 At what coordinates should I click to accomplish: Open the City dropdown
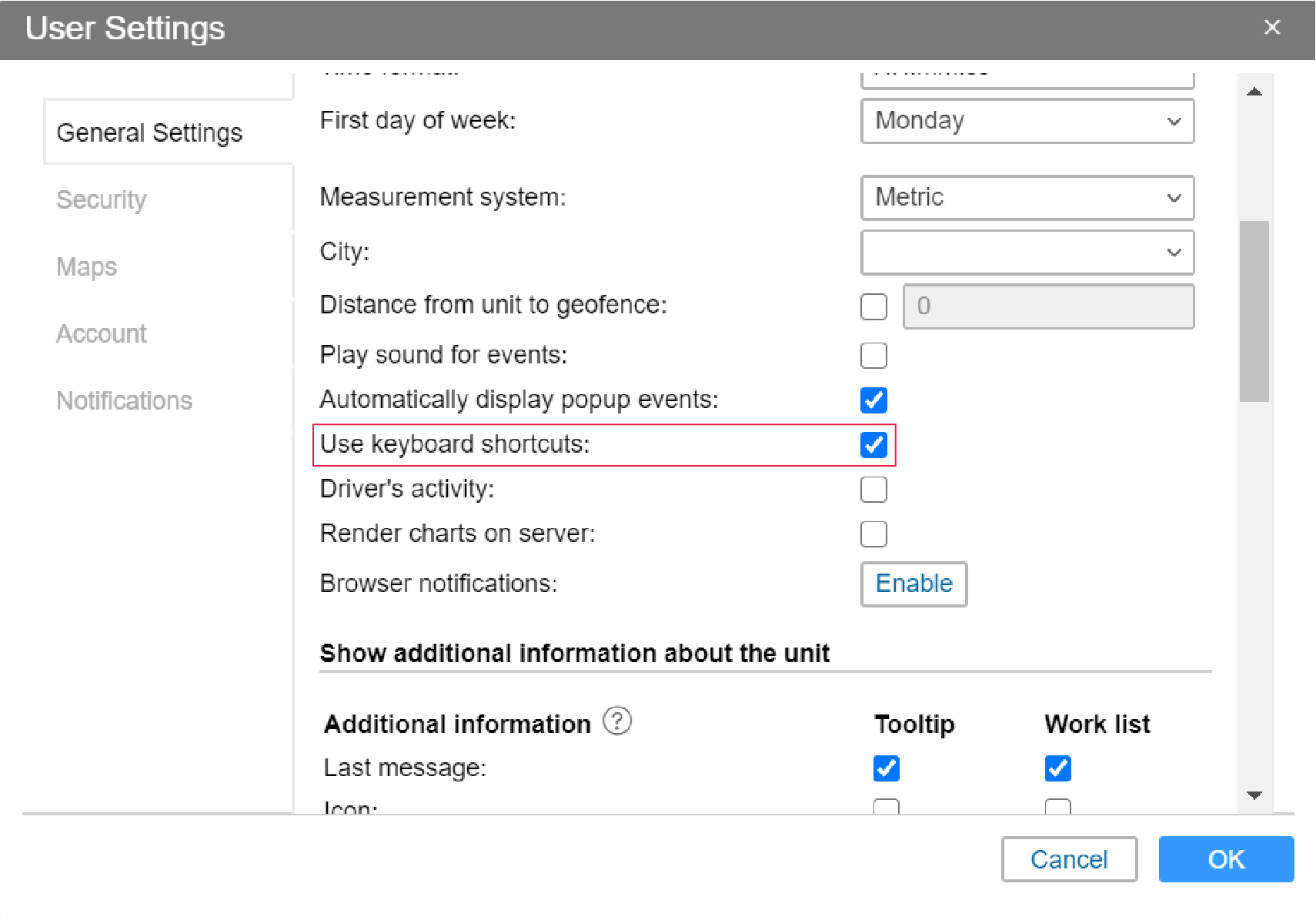click(x=1027, y=253)
